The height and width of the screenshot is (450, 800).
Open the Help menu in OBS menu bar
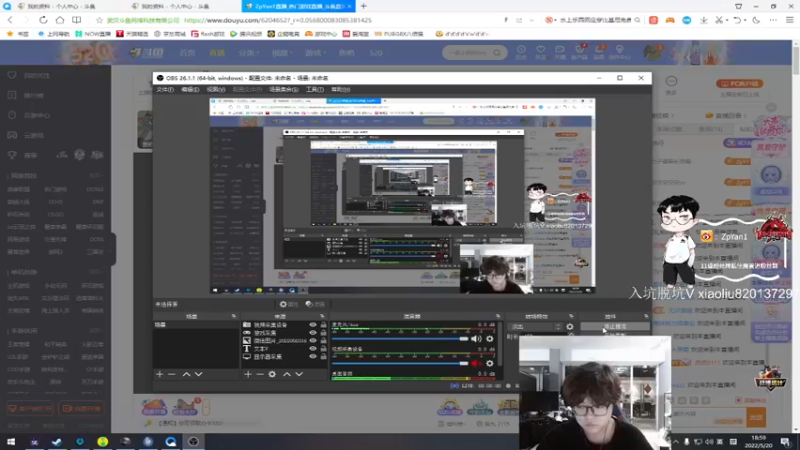click(x=340, y=89)
